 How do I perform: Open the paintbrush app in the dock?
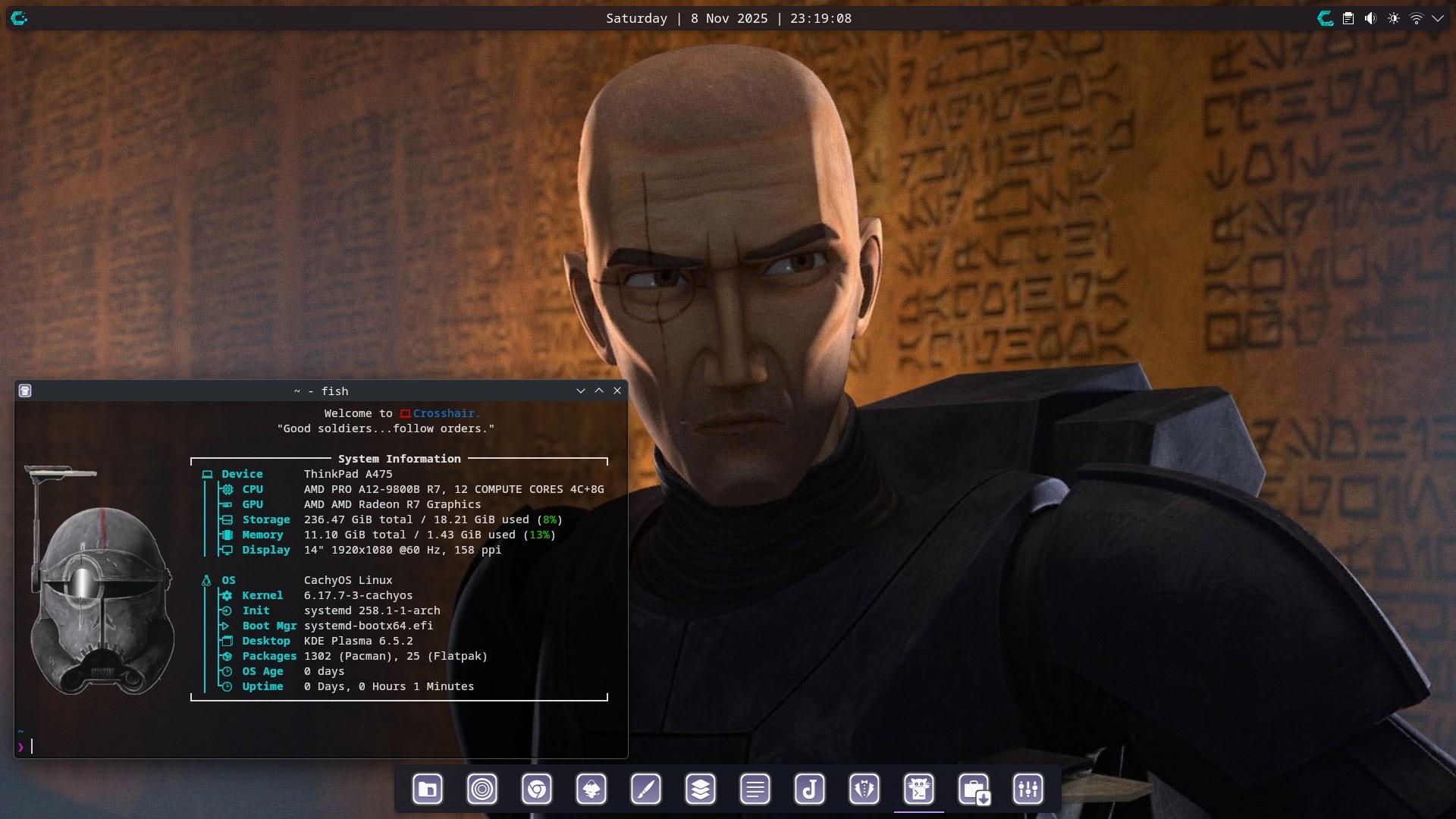[646, 789]
